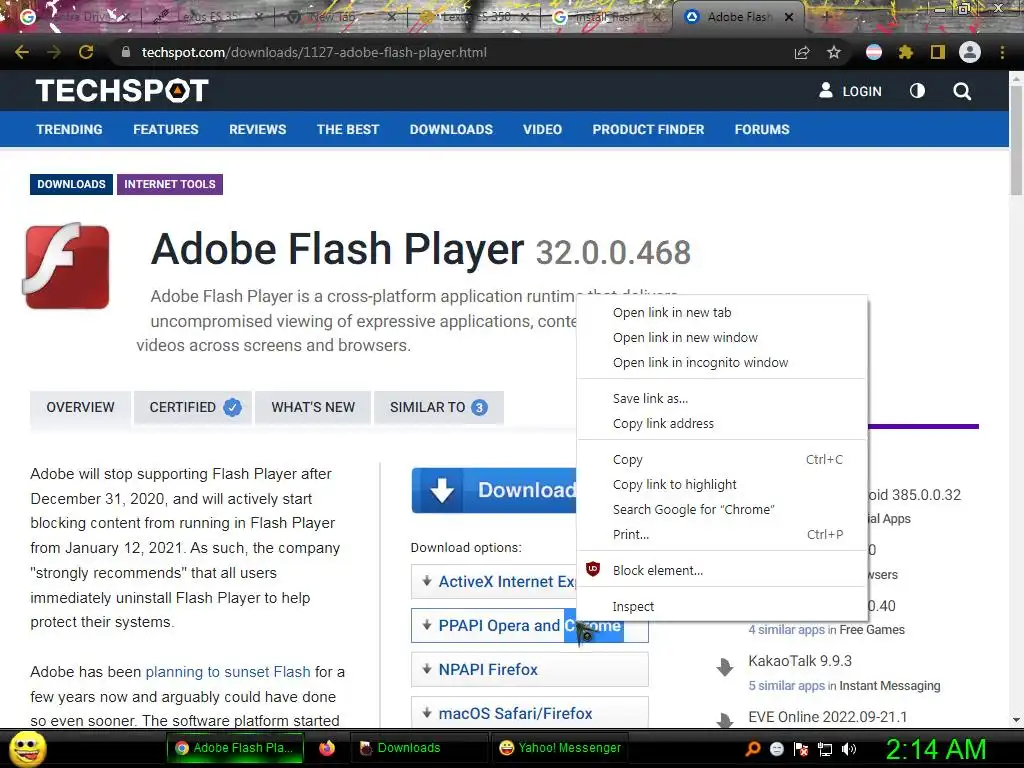Click the user icon beside LOGIN
Screen dimensions: 1024x768
pos(826,90)
